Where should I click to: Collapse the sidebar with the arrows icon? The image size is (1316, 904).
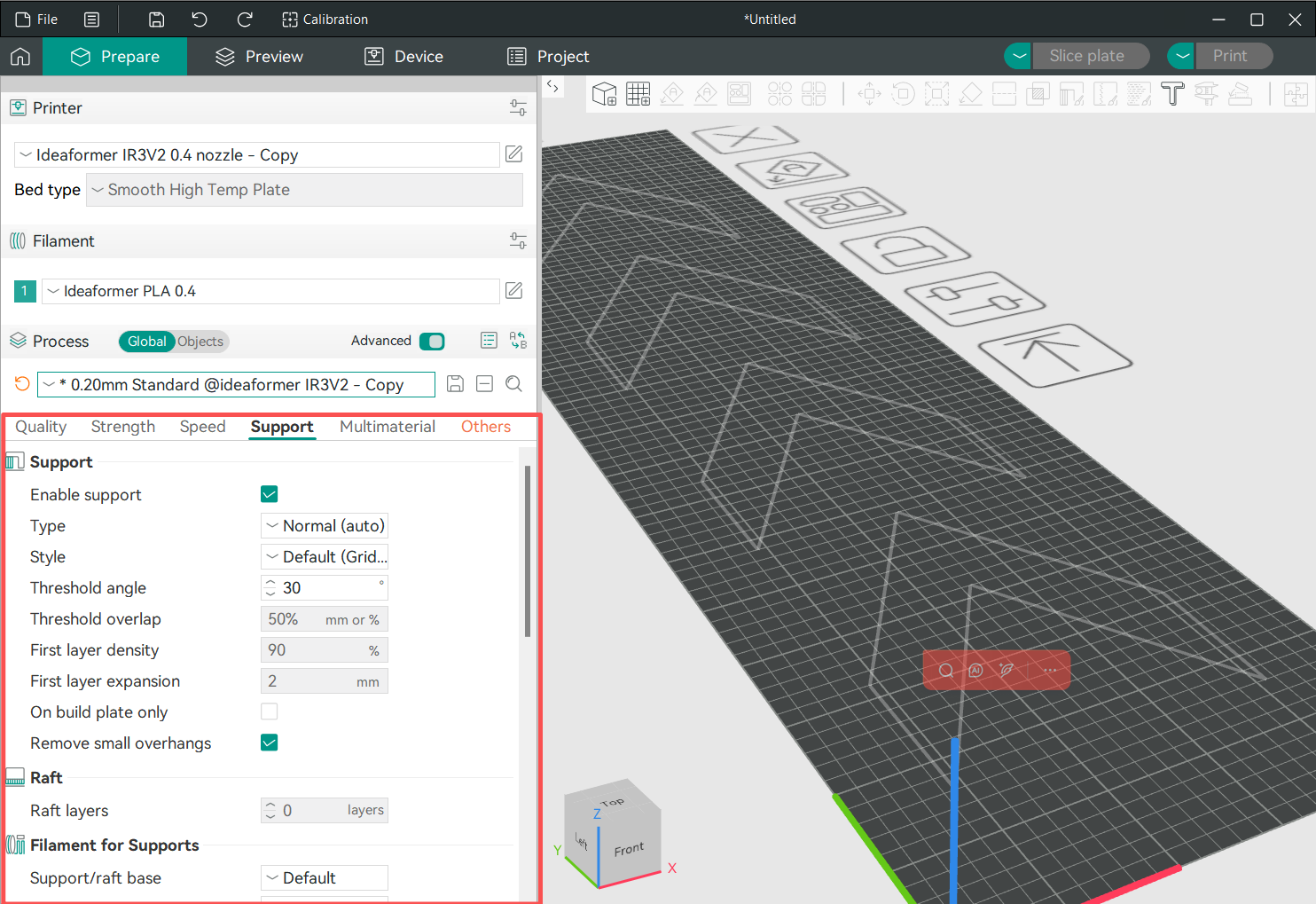click(x=552, y=86)
